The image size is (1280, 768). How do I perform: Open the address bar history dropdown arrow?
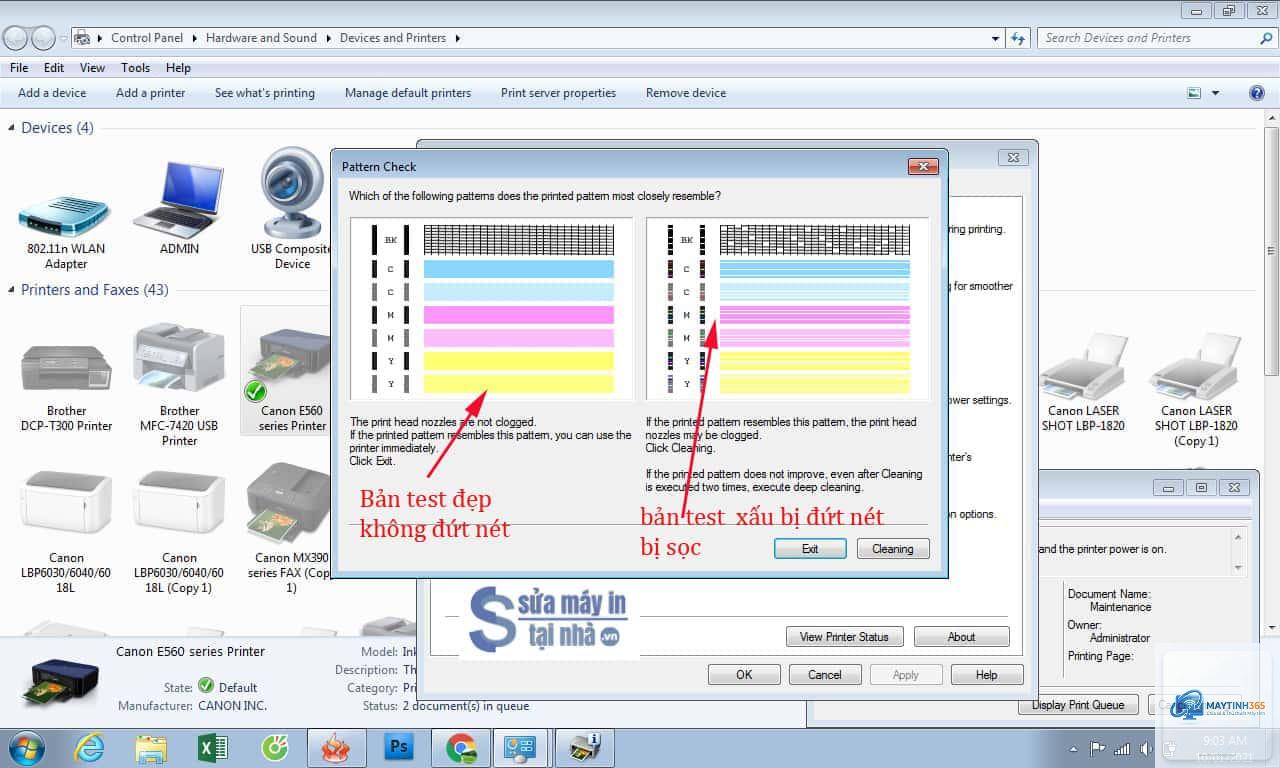pyautogui.click(x=995, y=38)
